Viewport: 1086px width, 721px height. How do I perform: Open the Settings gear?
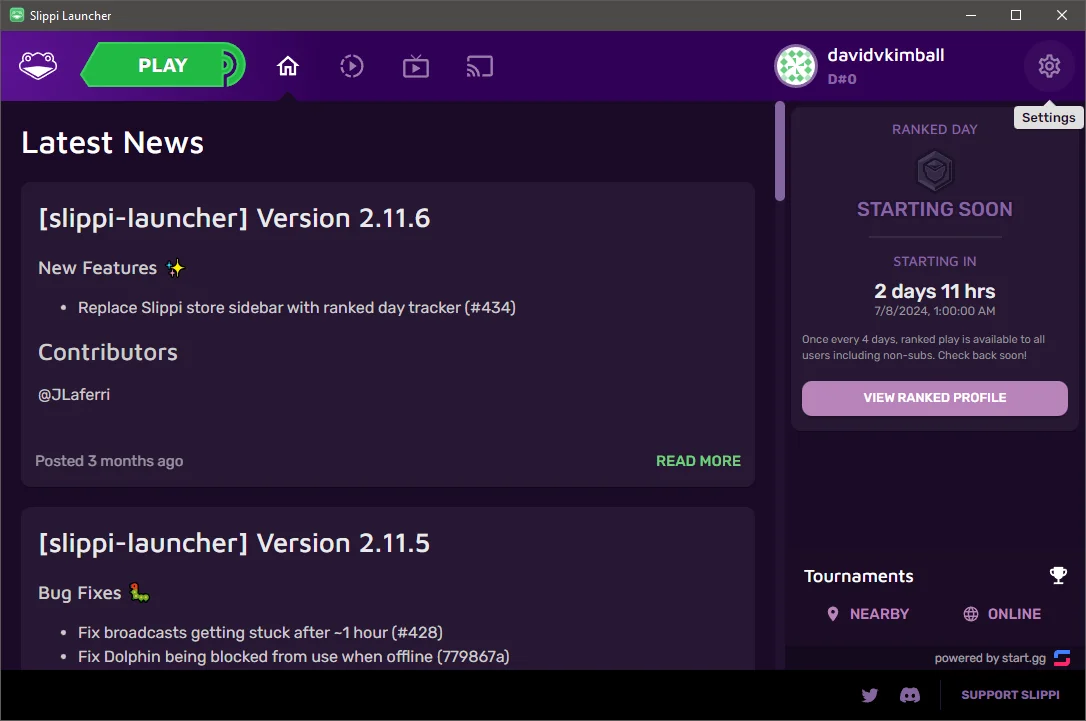tap(1048, 65)
